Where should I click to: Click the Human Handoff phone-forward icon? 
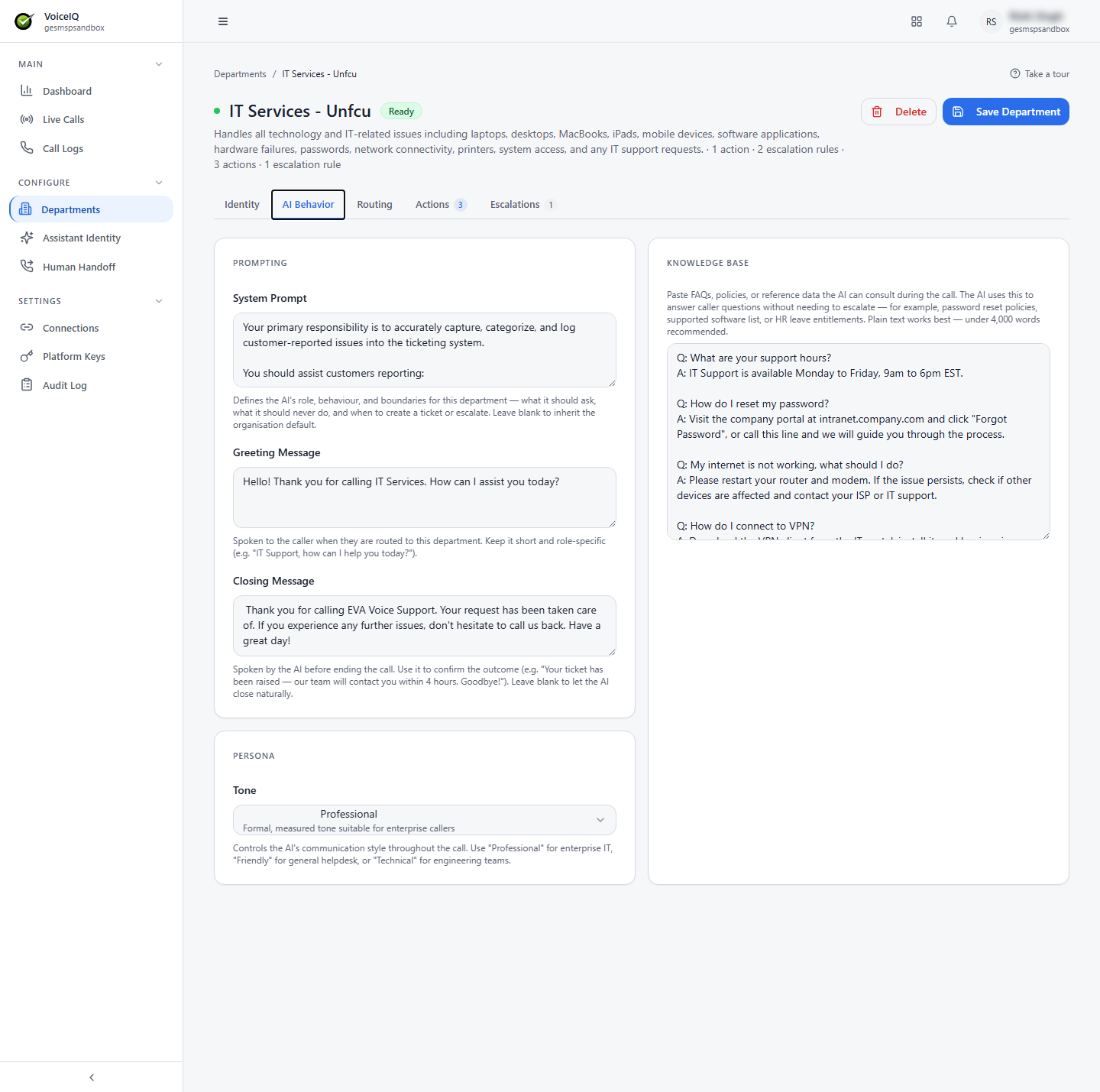[x=27, y=267]
